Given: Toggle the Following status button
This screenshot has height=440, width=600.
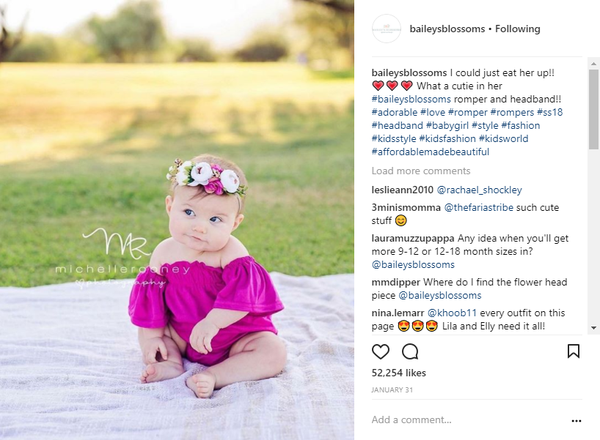Looking at the screenshot, I should (x=517, y=29).
